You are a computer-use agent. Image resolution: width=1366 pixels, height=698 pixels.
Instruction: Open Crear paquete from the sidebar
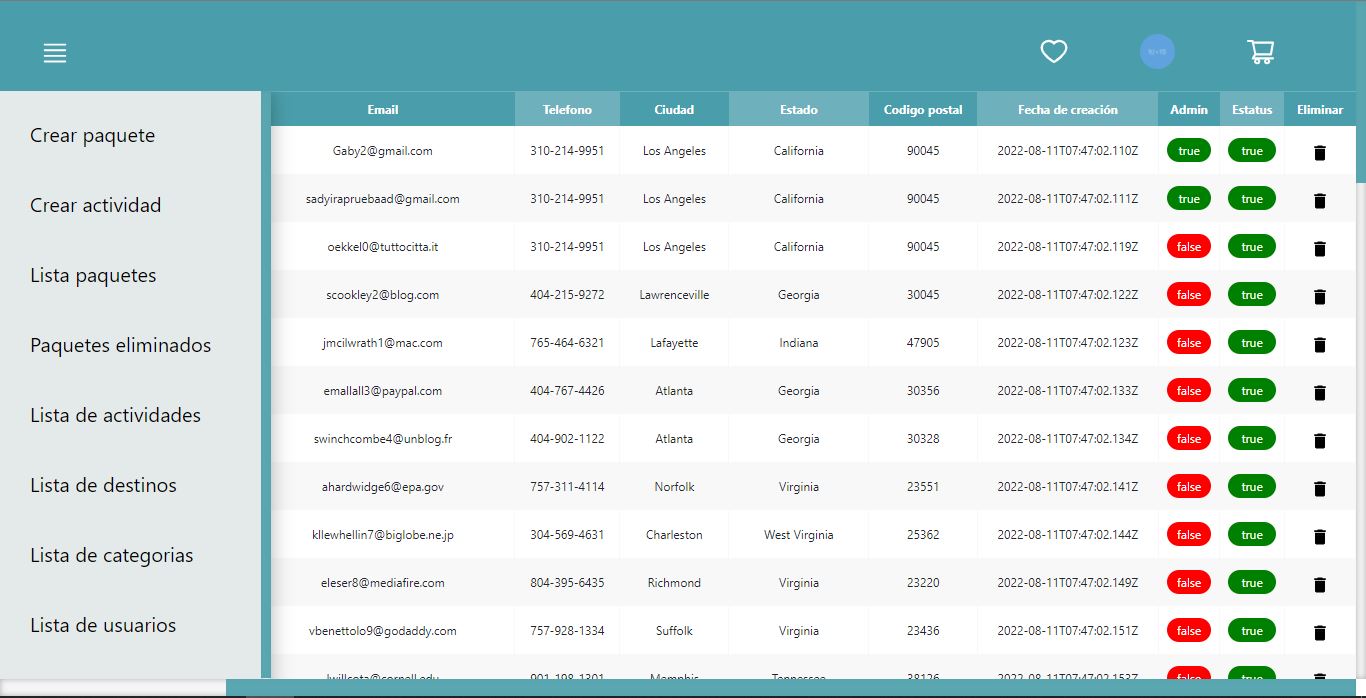pos(93,135)
